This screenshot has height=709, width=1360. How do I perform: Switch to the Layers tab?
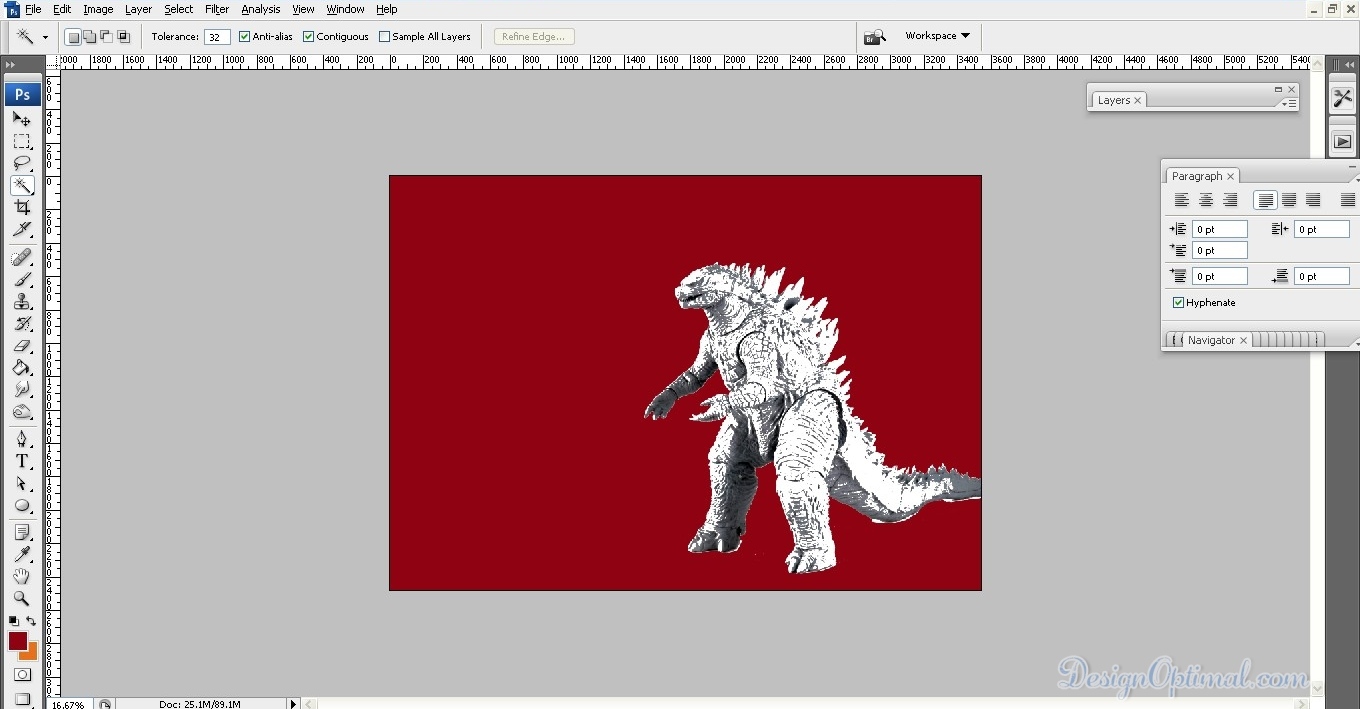pyautogui.click(x=1113, y=100)
